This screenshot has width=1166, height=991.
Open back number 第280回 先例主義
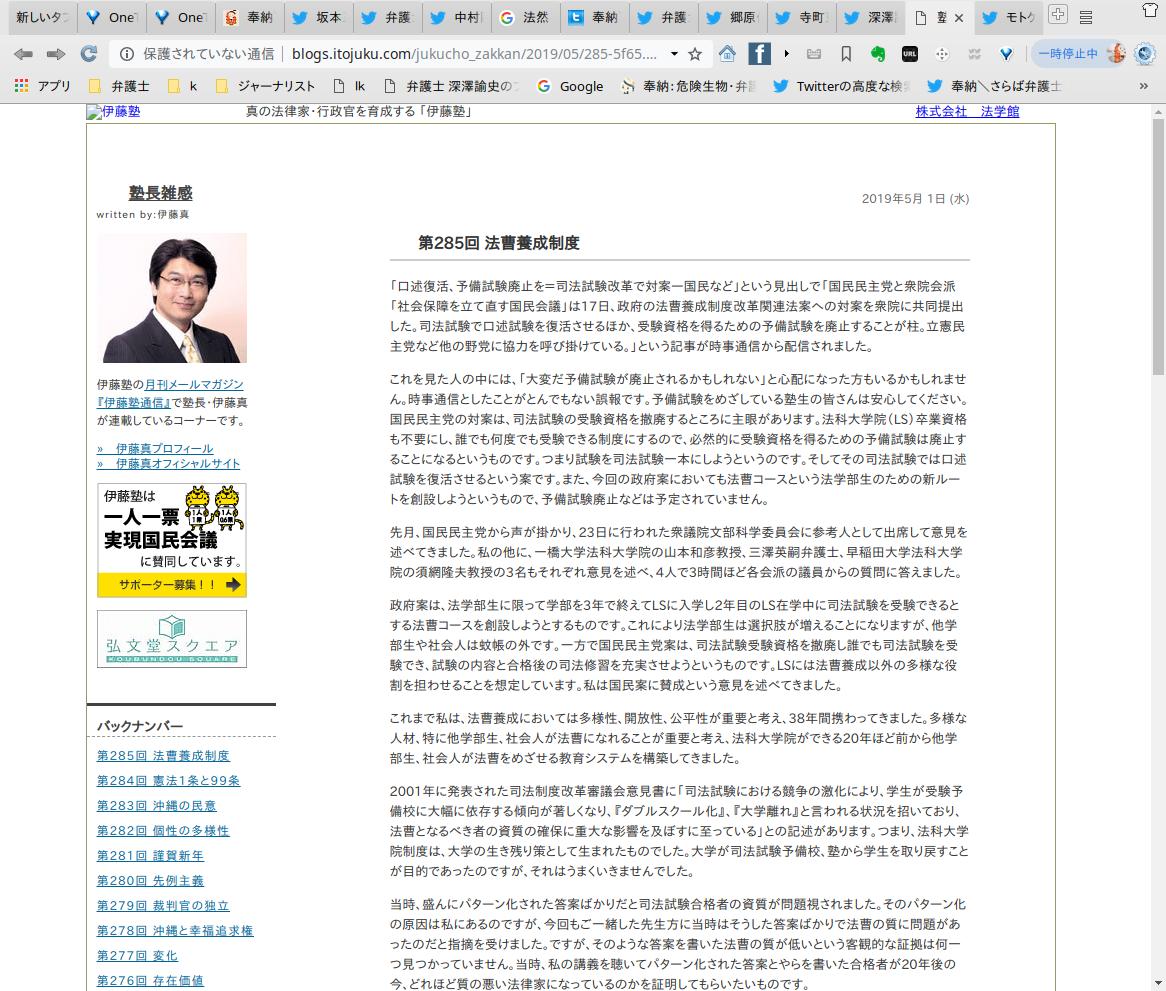coord(150,880)
